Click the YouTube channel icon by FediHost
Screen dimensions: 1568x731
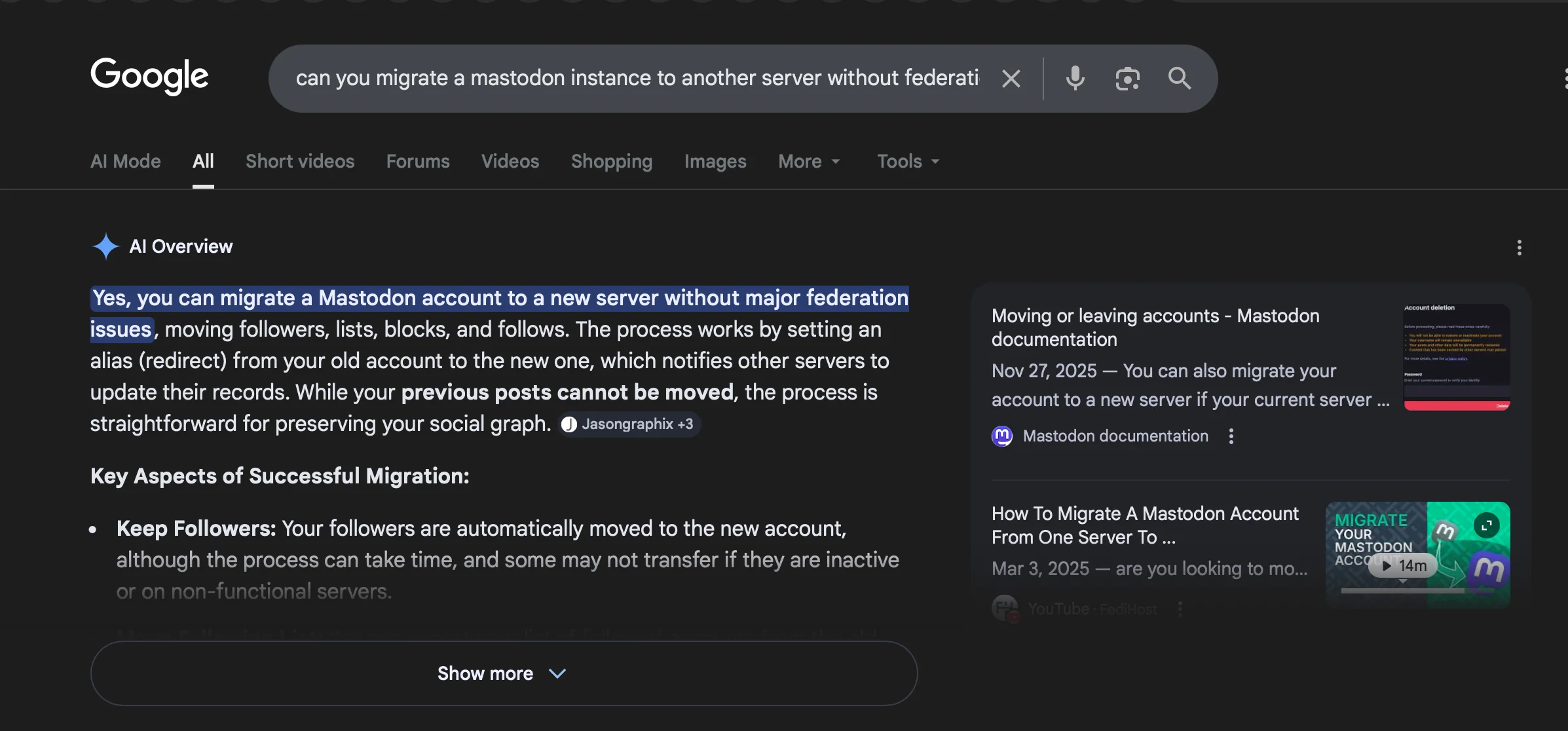click(1003, 608)
